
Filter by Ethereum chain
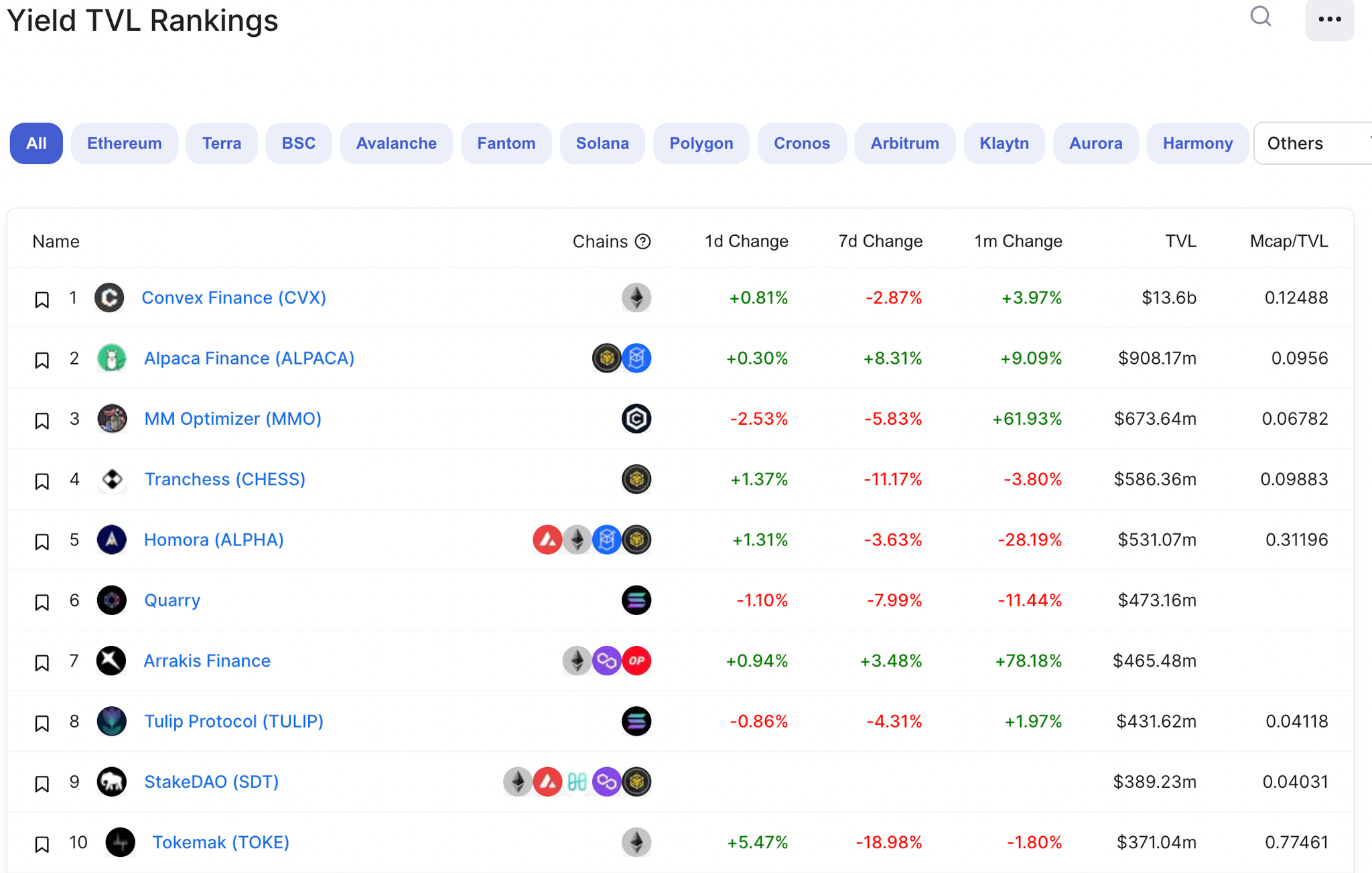125,143
